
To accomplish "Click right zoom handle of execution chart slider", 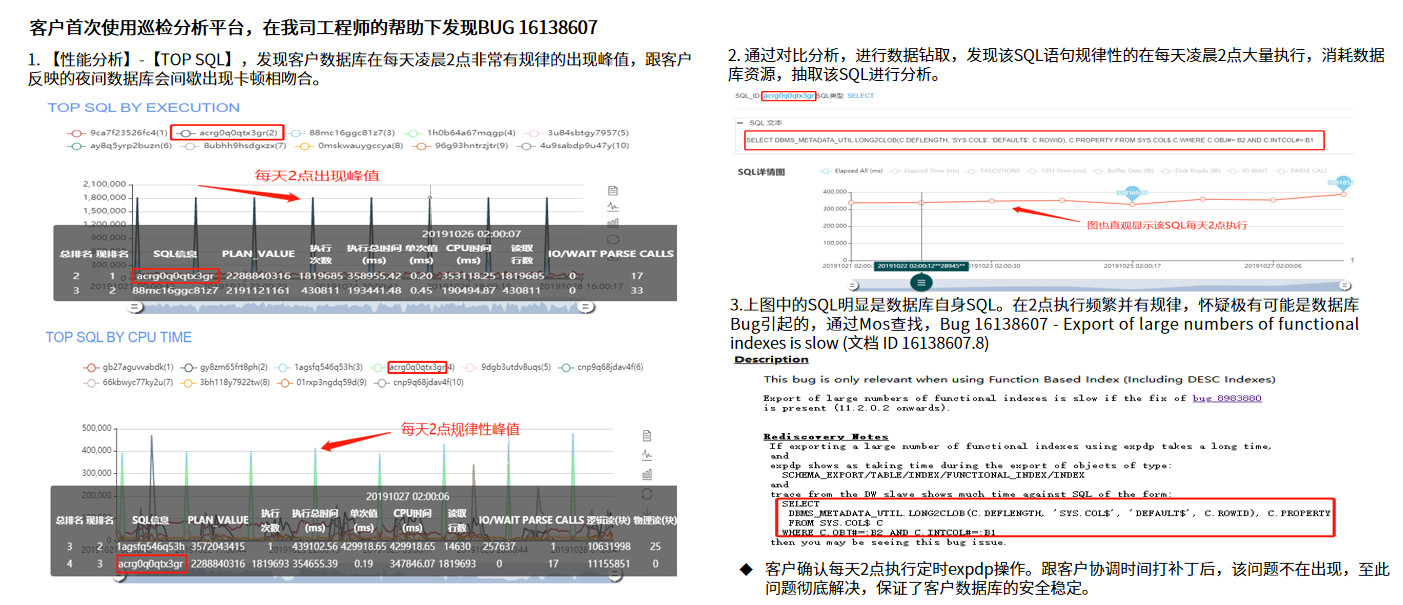I will point(586,308).
